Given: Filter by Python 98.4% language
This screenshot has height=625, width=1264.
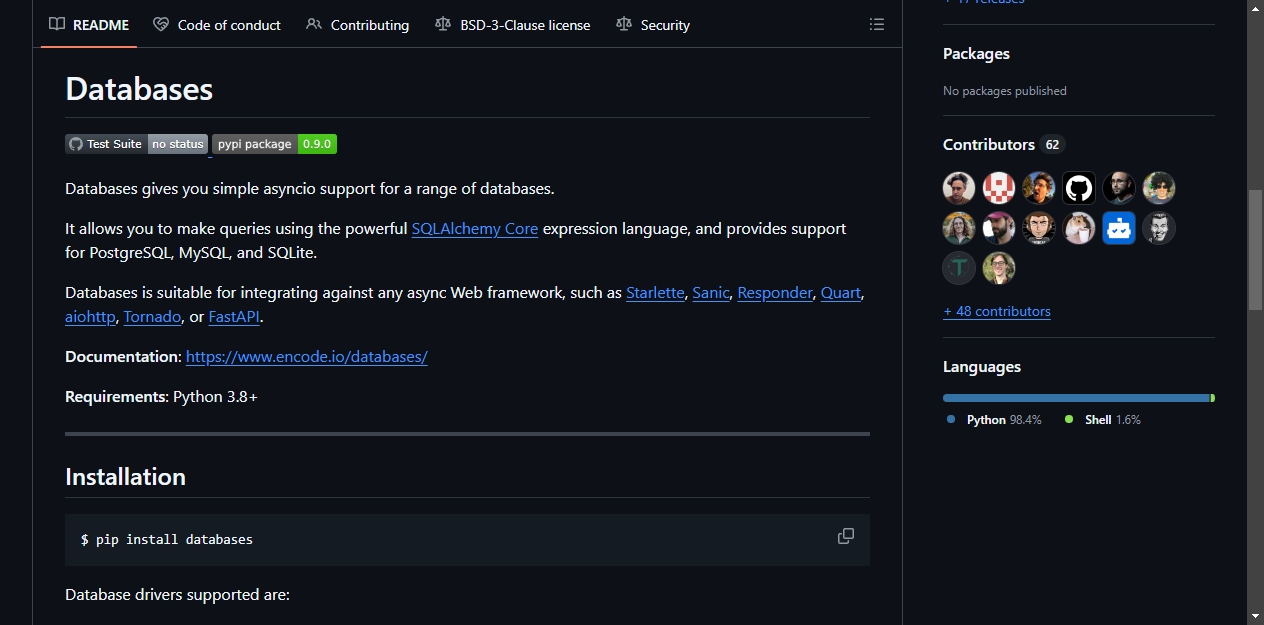Looking at the screenshot, I should click(x=994, y=420).
